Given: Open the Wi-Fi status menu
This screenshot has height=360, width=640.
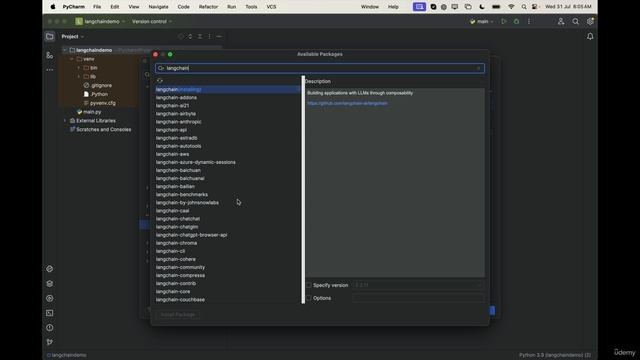Looking at the screenshot, I should click(511, 7).
